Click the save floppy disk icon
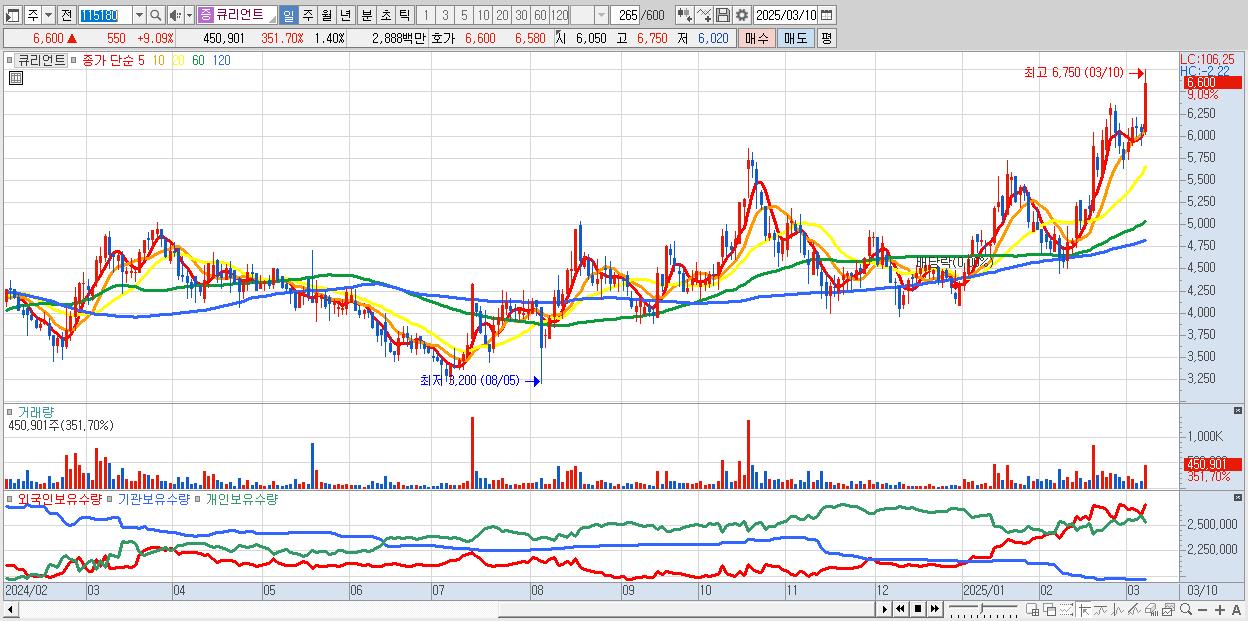1248x621 pixels. pos(723,15)
